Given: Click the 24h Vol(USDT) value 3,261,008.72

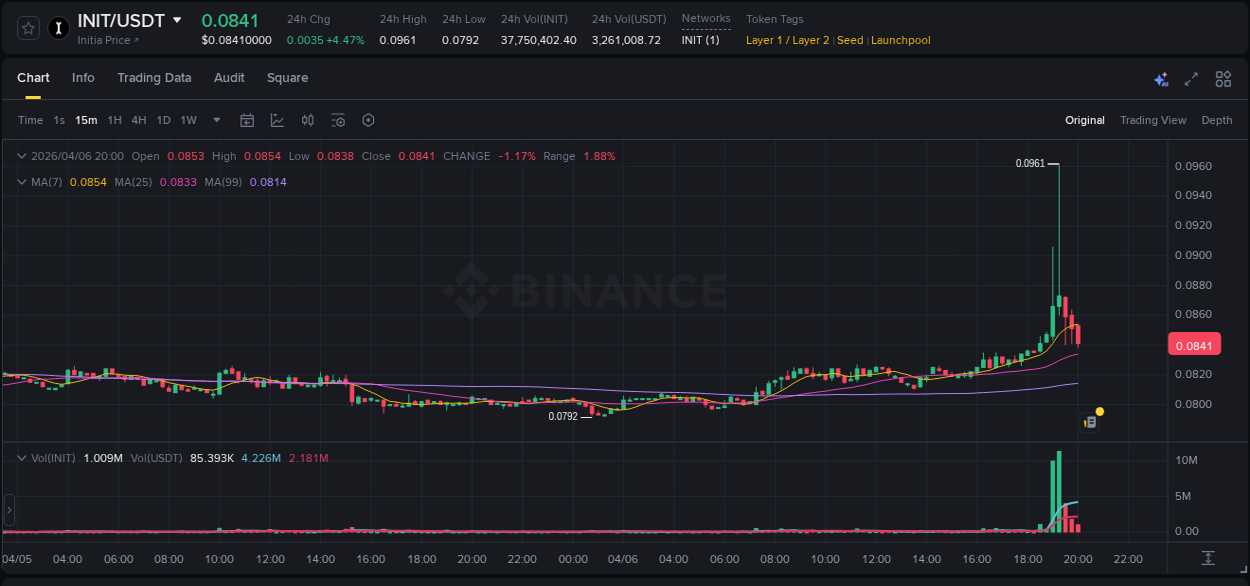Looking at the screenshot, I should [x=626, y=40].
